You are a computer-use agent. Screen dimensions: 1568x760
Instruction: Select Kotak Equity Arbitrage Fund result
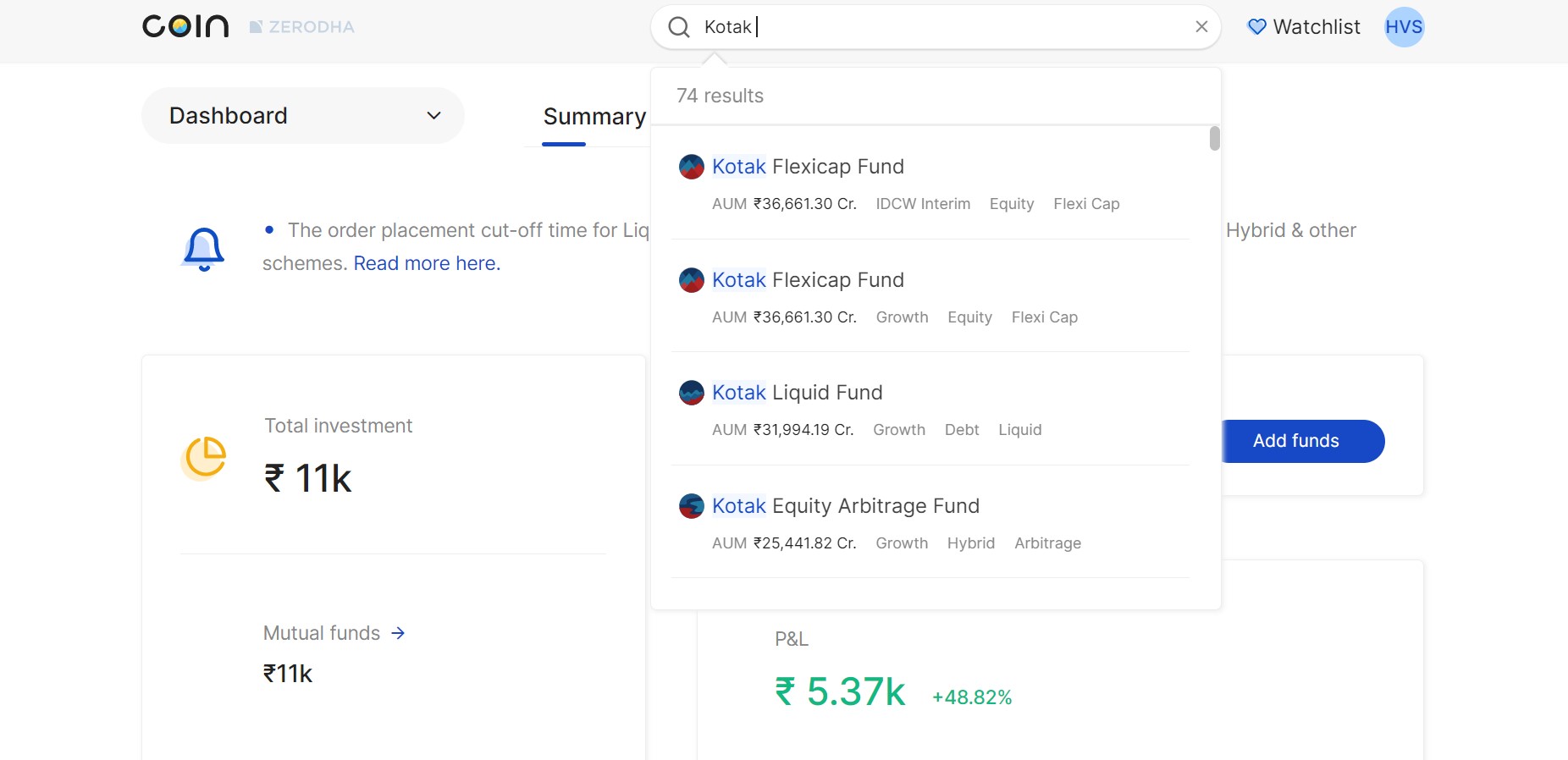tap(930, 523)
